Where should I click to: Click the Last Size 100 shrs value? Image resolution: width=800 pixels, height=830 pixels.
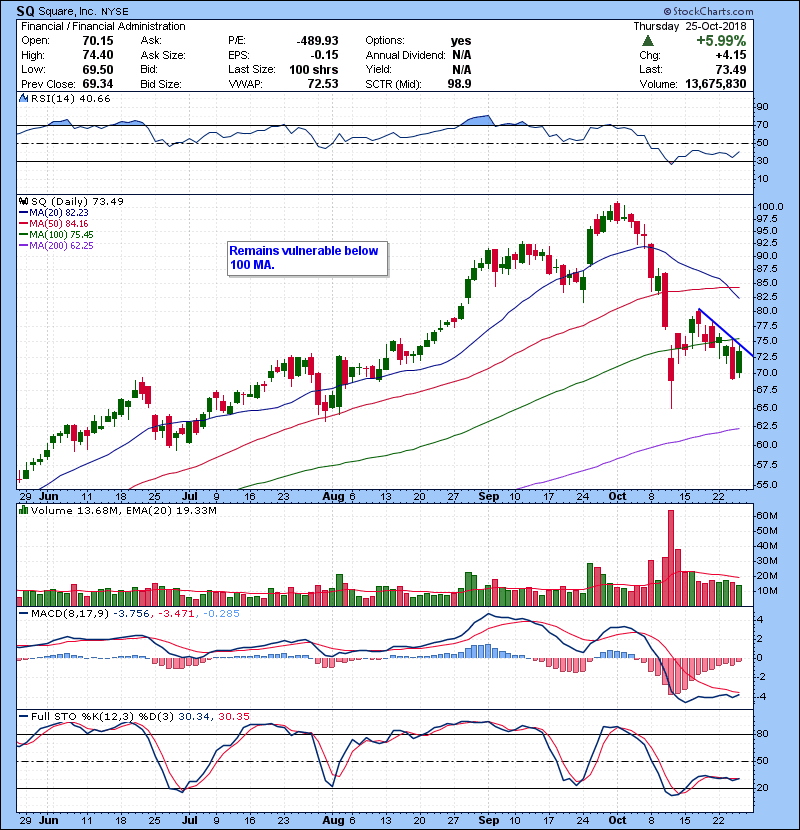(313, 69)
